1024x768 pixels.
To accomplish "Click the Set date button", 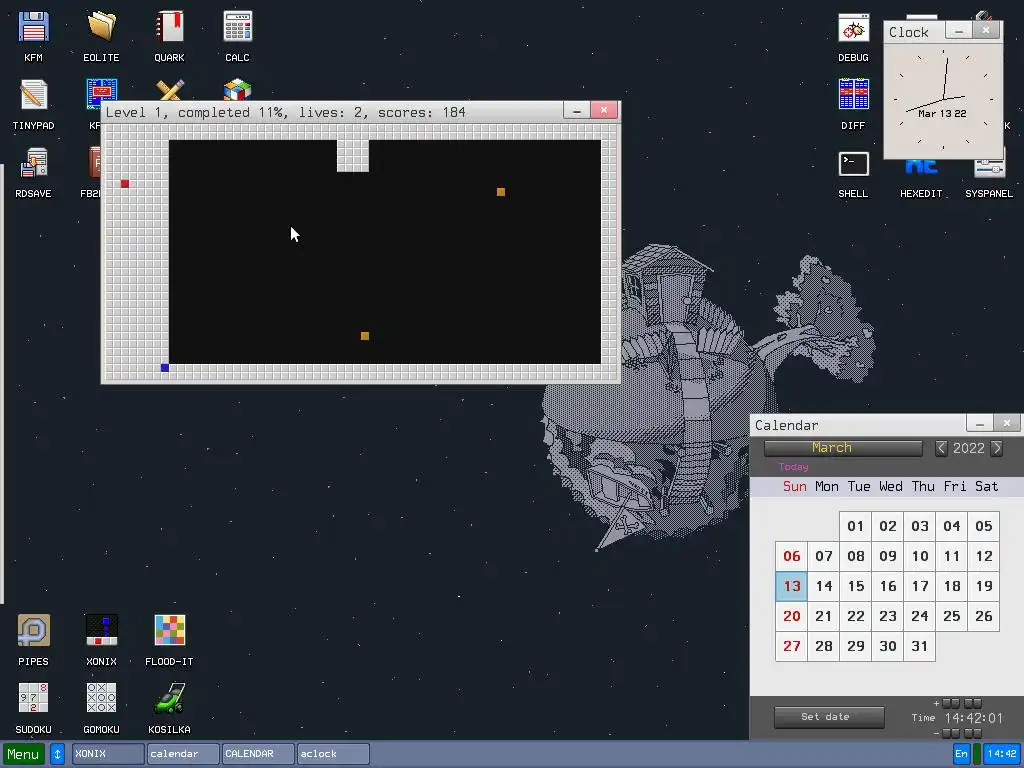I will [829, 717].
